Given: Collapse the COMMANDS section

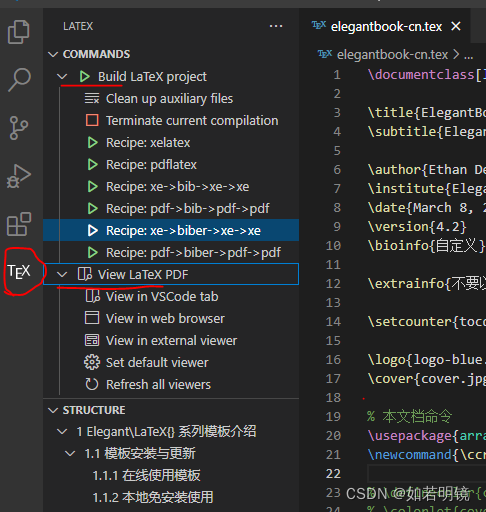Looking at the screenshot, I should 53,54.
